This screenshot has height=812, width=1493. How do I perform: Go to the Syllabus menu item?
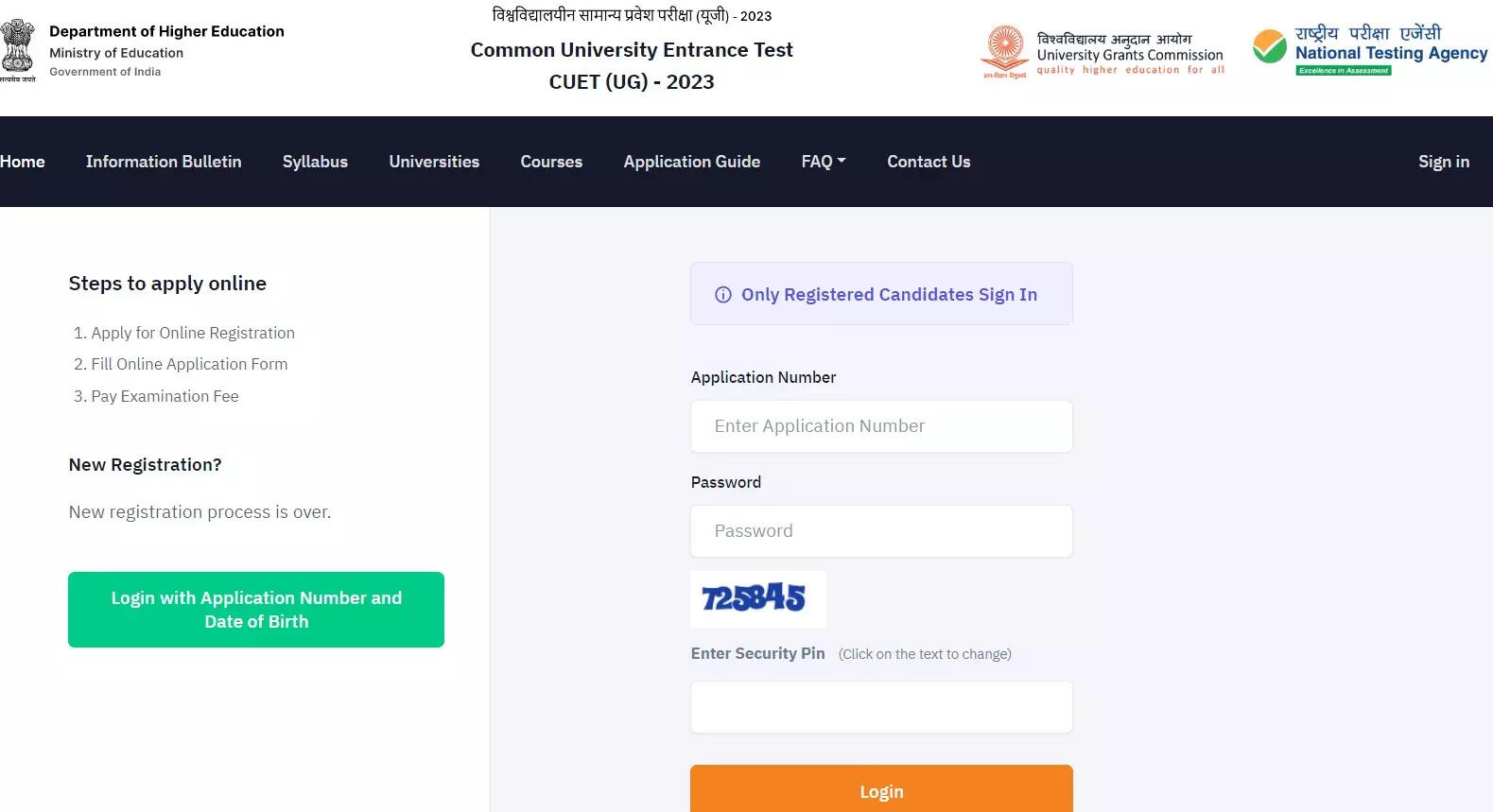(x=315, y=162)
